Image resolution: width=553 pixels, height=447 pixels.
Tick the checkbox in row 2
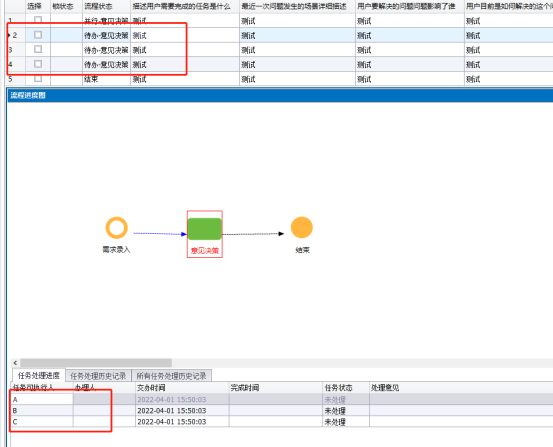click(38, 35)
